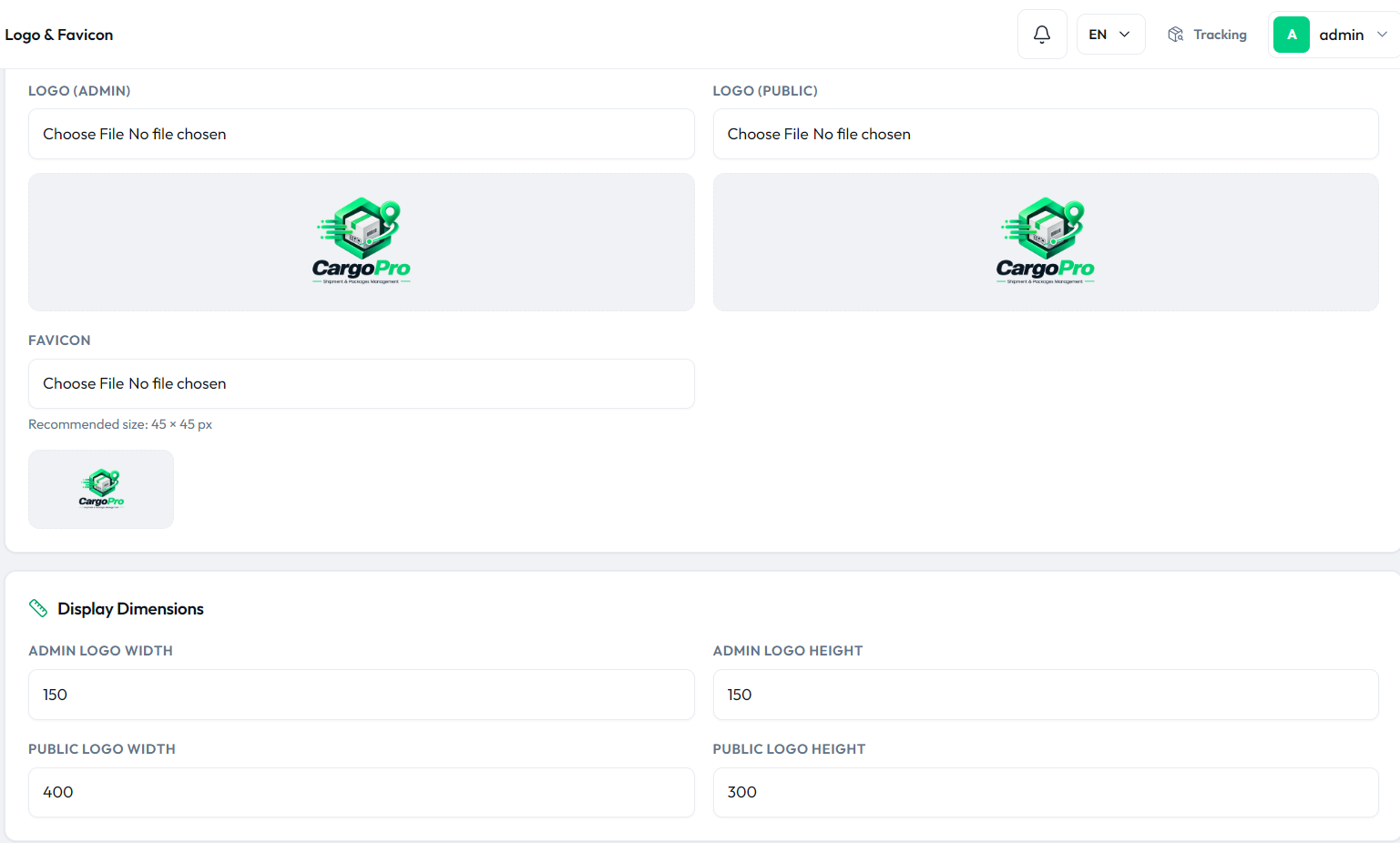Image resolution: width=1400 pixels, height=843 pixels.
Task: Click the Logo & Favicon page title
Action: [59, 35]
